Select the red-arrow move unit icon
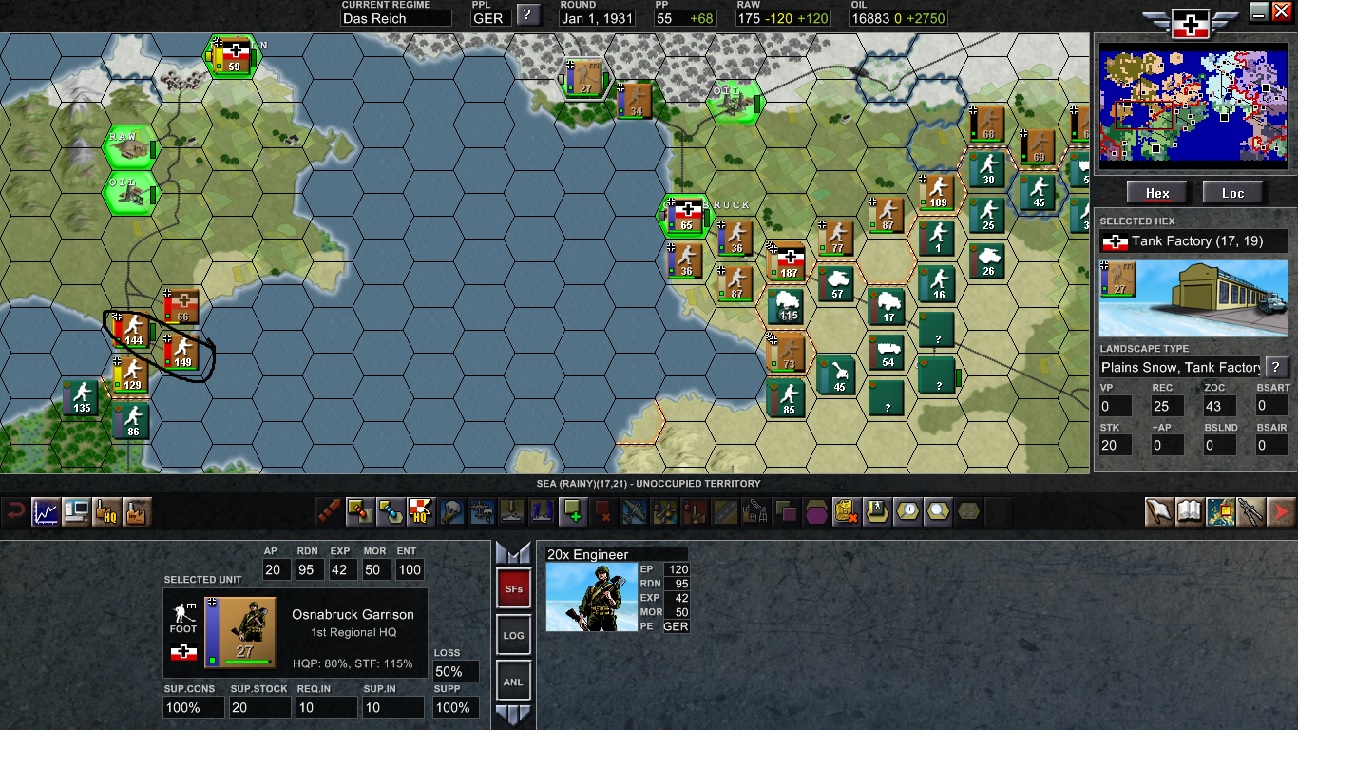The width and height of the screenshot is (1366, 768). 360,513
